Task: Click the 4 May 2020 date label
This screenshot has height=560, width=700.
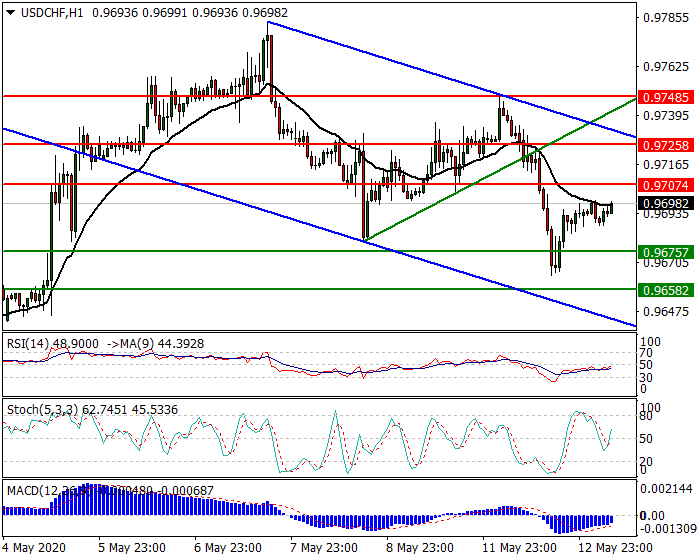Action: click(34, 547)
